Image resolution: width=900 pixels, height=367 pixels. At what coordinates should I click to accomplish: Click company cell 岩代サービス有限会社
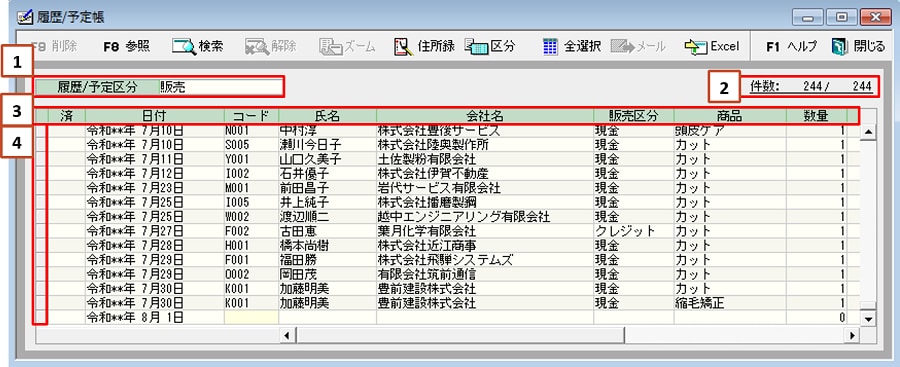click(x=485, y=188)
